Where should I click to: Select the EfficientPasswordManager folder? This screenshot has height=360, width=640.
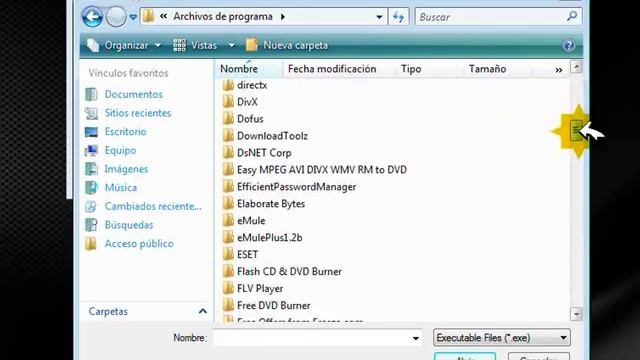(x=296, y=187)
